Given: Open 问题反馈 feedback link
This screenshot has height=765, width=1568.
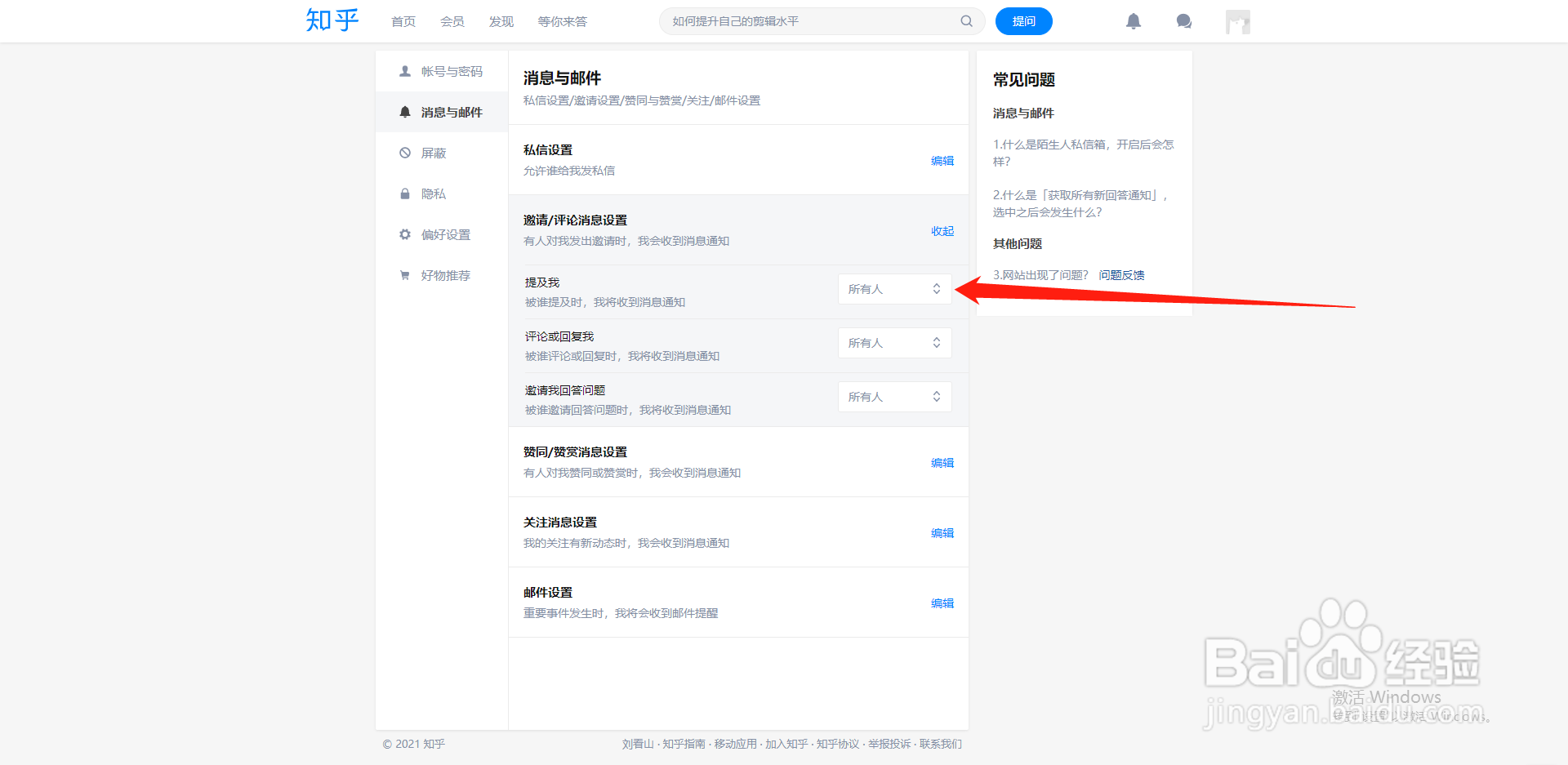Looking at the screenshot, I should point(1121,274).
